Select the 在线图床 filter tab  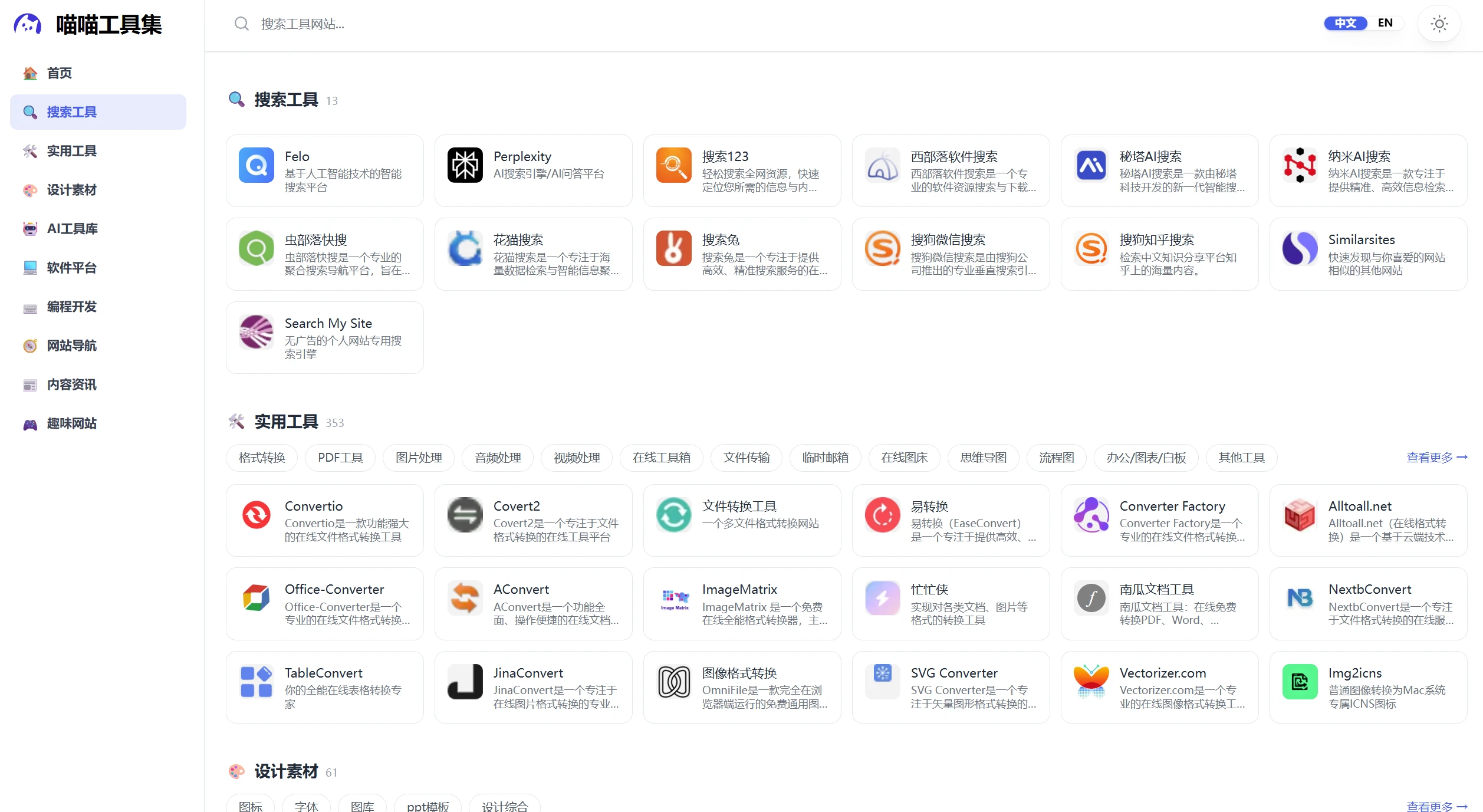coord(905,458)
